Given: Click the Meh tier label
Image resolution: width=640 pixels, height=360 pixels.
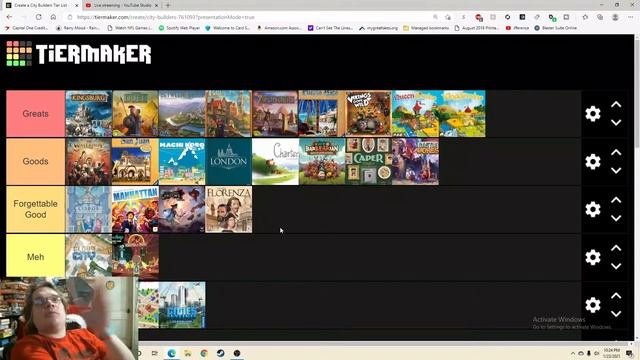Looking at the screenshot, I should 36,257.
